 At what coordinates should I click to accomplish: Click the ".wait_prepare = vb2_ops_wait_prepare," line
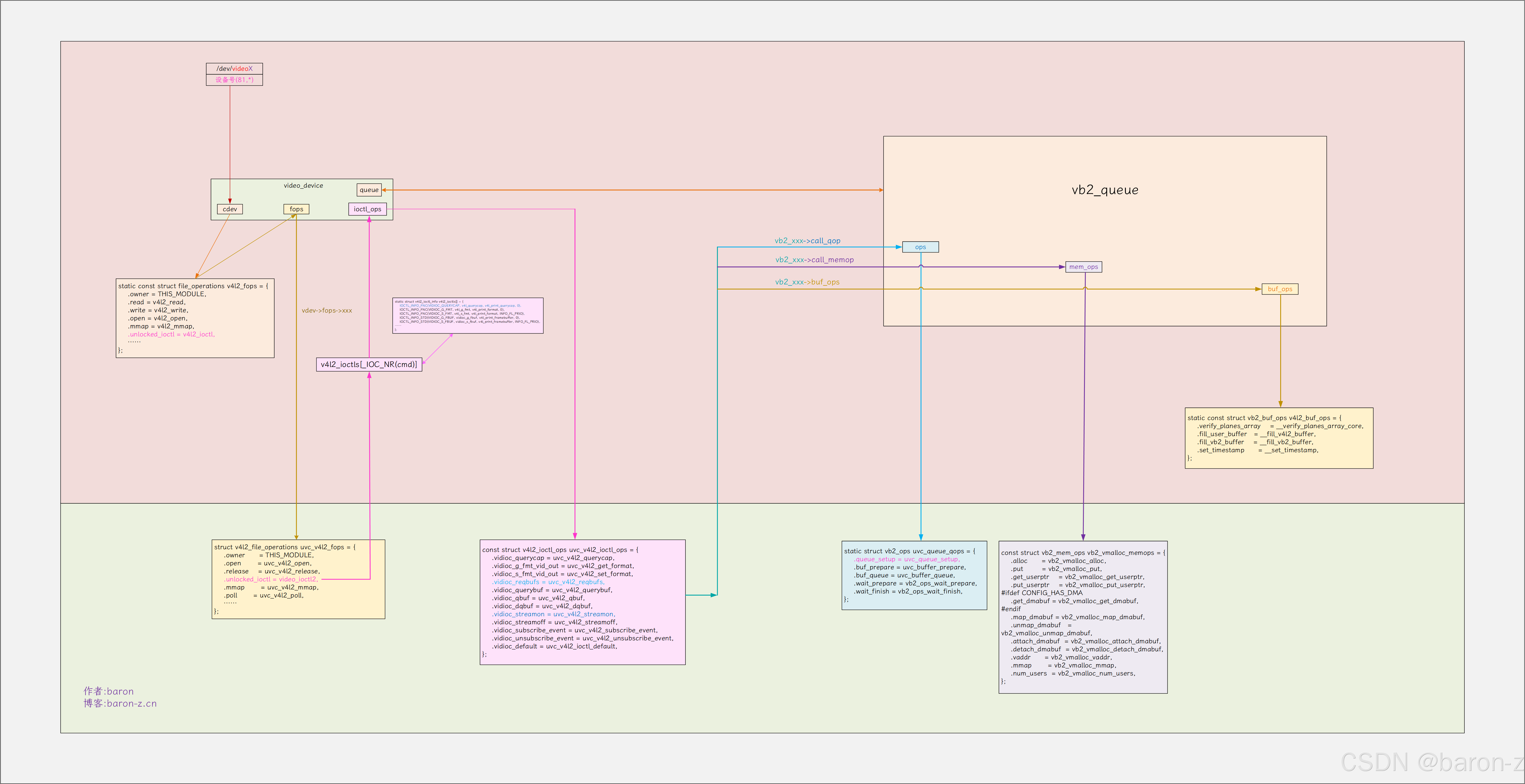pyautogui.click(x=915, y=583)
